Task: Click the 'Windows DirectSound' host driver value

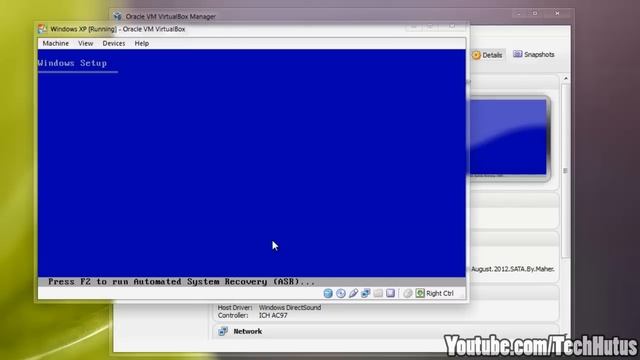Action: click(x=290, y=307)
